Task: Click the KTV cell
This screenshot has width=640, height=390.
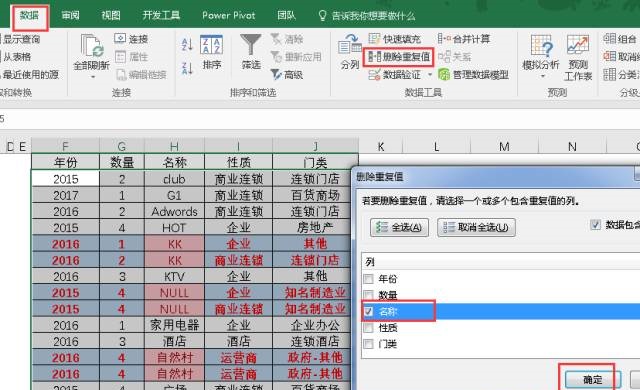Action: 174,277
